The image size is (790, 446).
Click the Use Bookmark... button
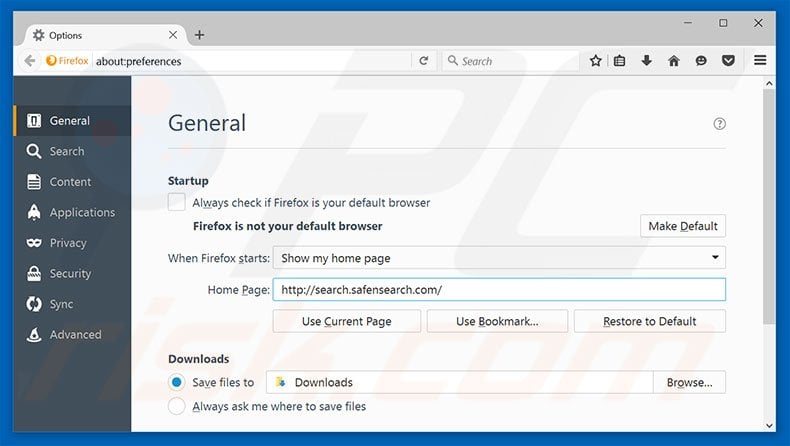[x=497, y=321]
